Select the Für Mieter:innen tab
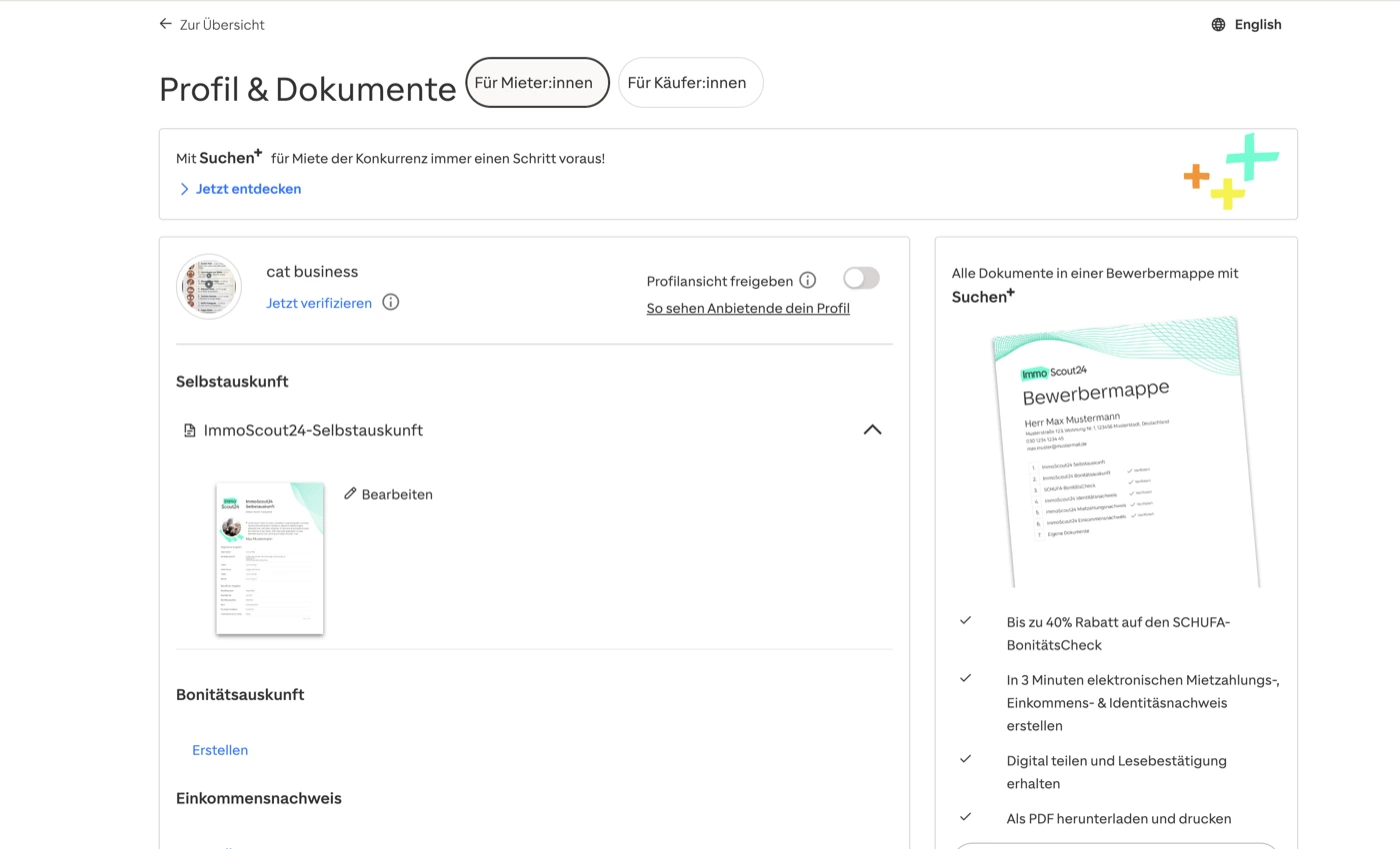This screenshot has height=849, width=1400. click(x=538, y=82)
